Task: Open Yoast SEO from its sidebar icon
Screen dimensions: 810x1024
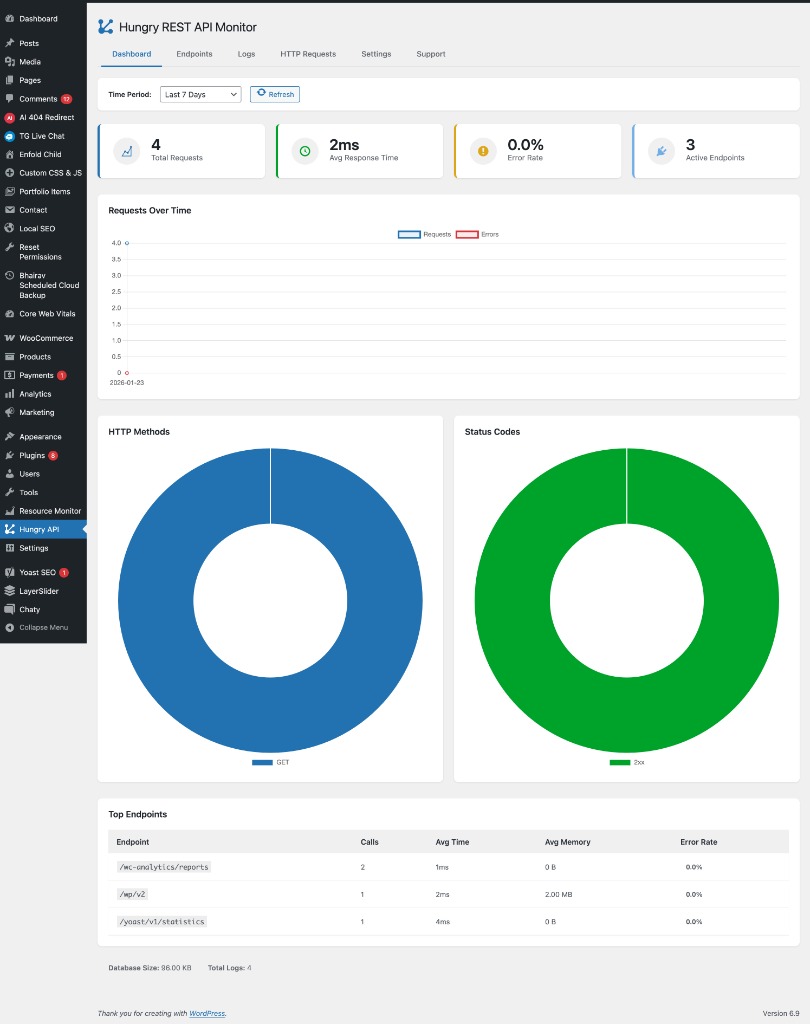Action: pos(13,572)
